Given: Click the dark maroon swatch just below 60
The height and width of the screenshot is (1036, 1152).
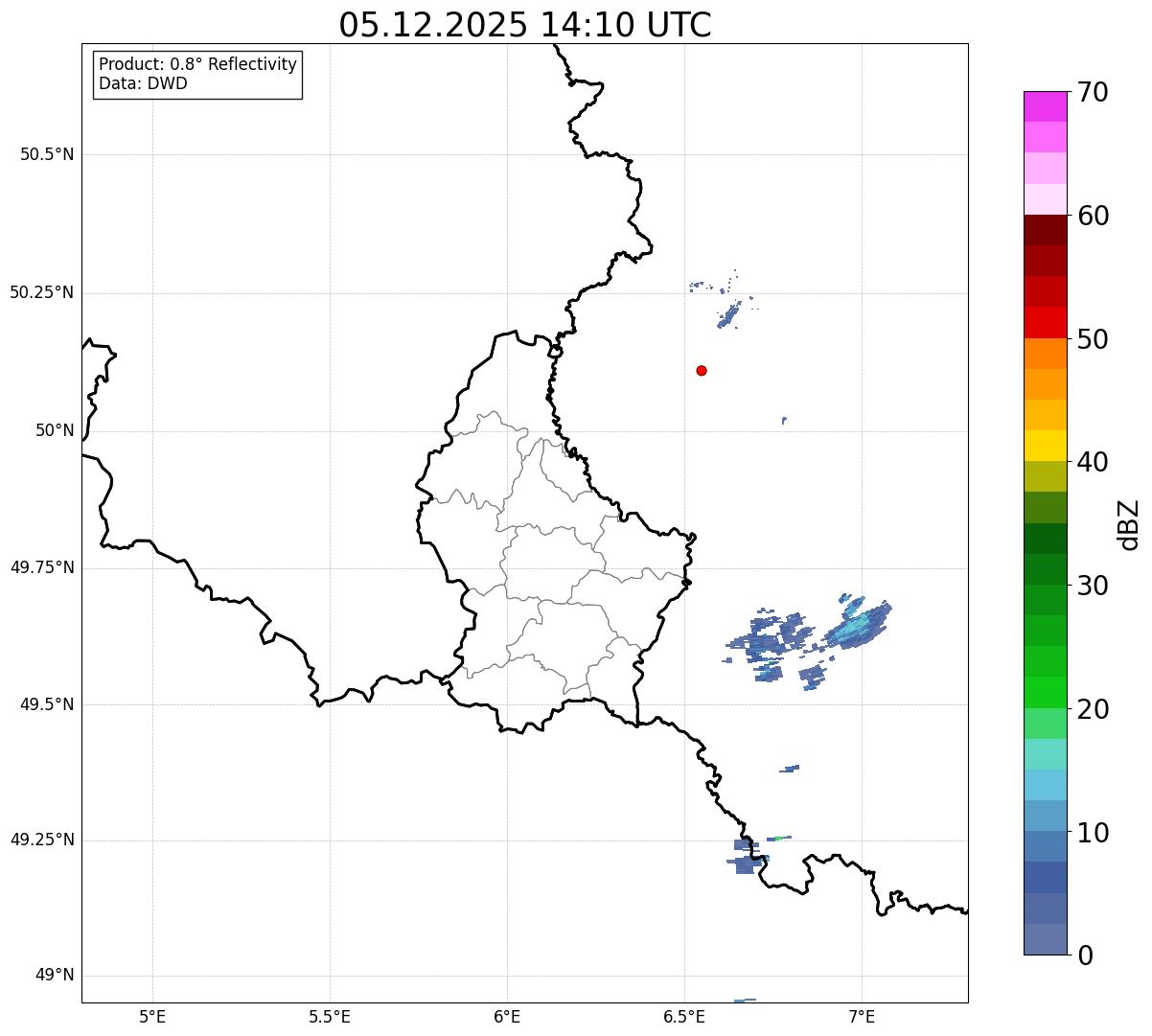Looking at the screenshot, I should click(1046, 230).
